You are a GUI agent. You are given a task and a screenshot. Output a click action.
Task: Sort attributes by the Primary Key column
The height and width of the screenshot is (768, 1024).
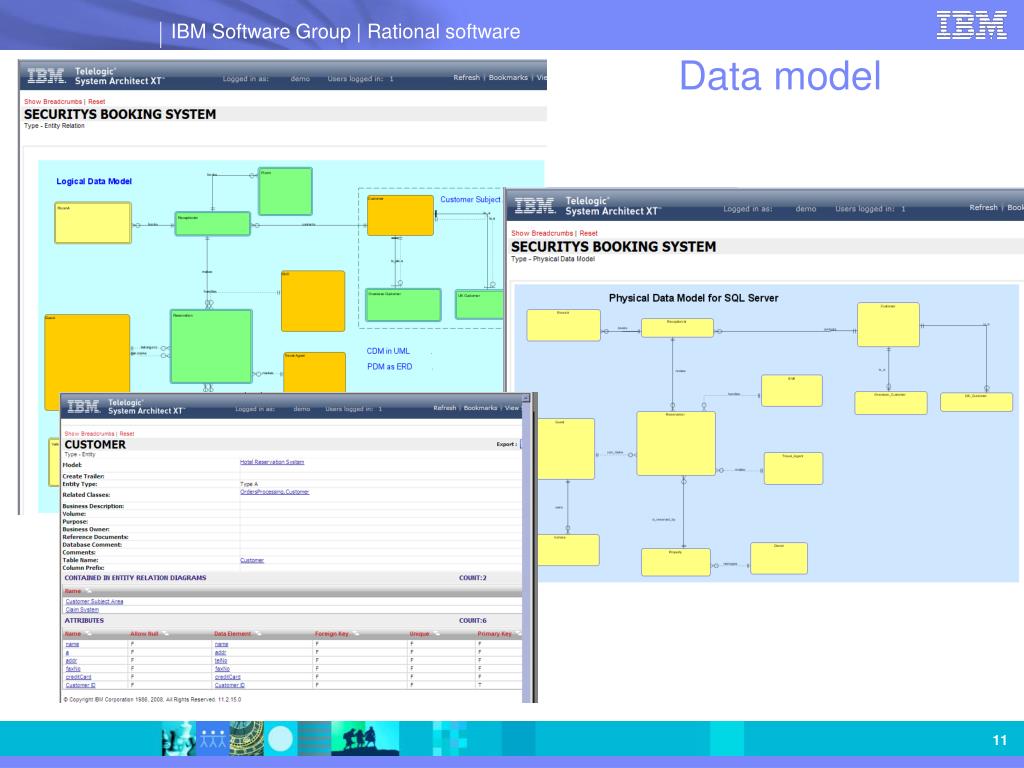[494, 633]
